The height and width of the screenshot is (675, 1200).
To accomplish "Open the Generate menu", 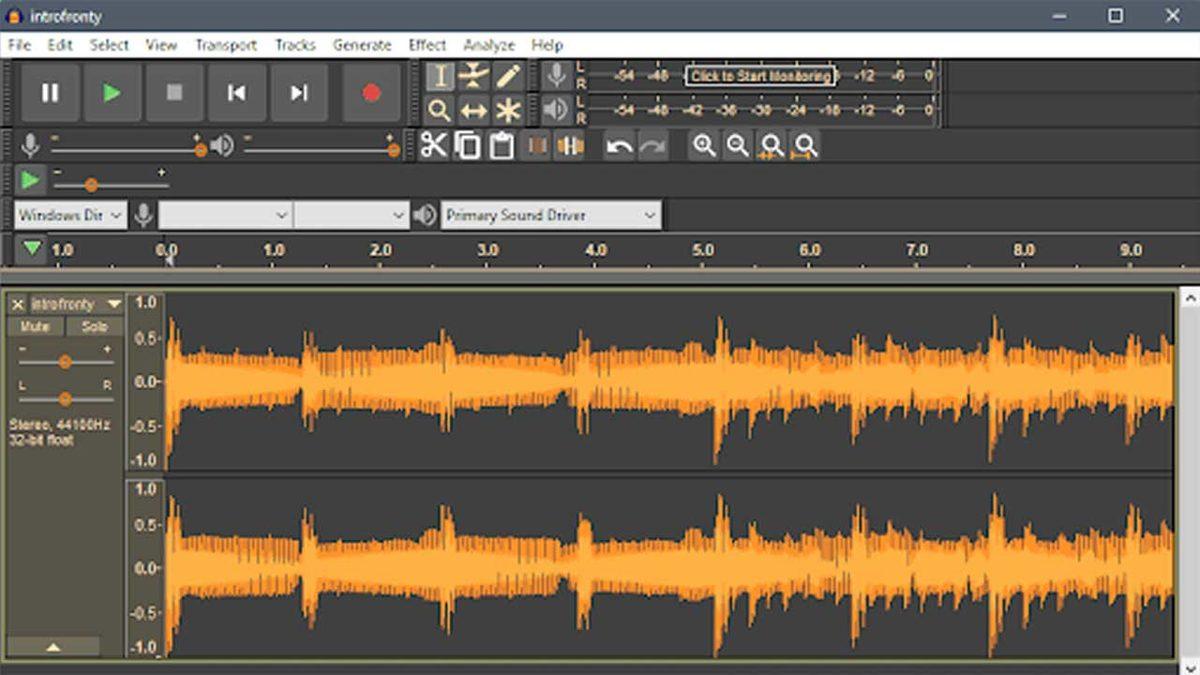I will tap(362, 45).
